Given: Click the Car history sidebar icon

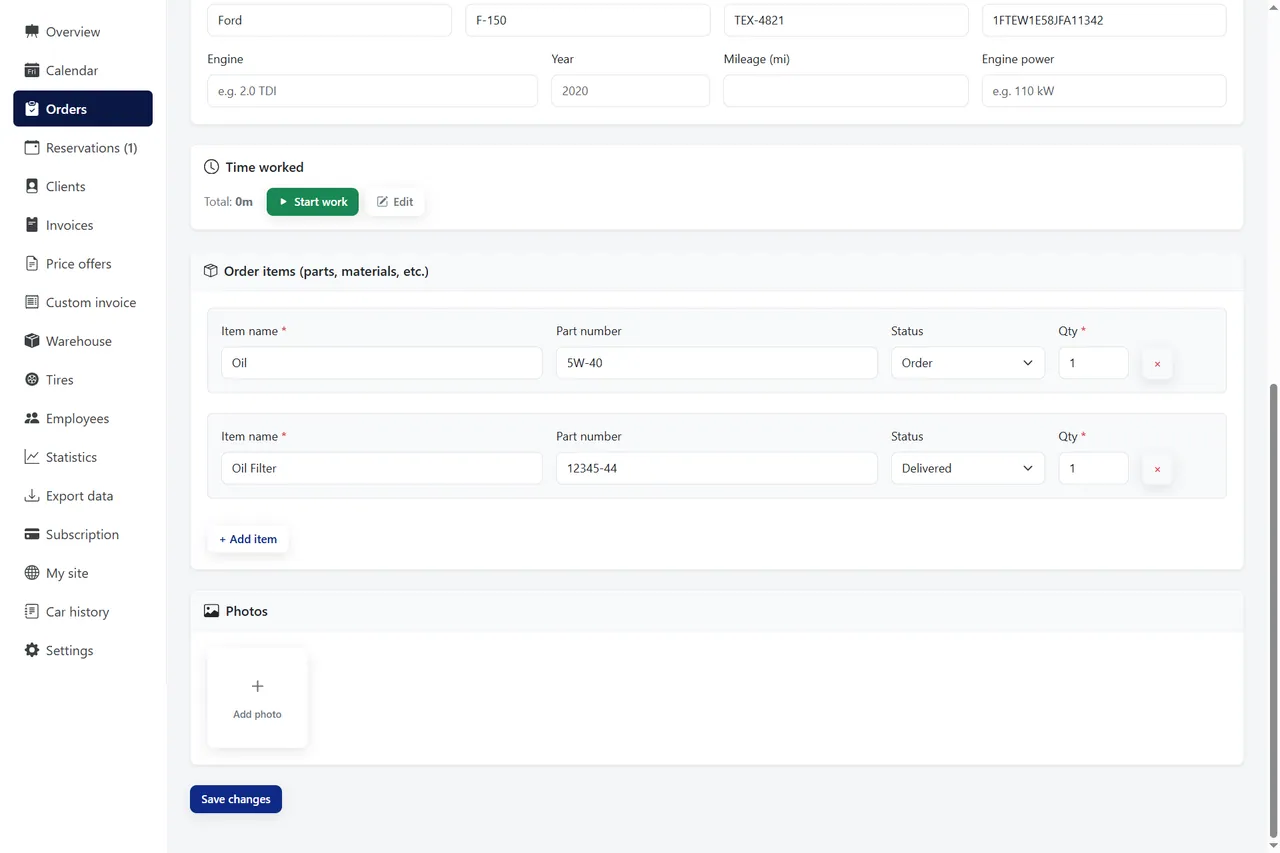Looking at the screenshot, I should pos(32,612).
